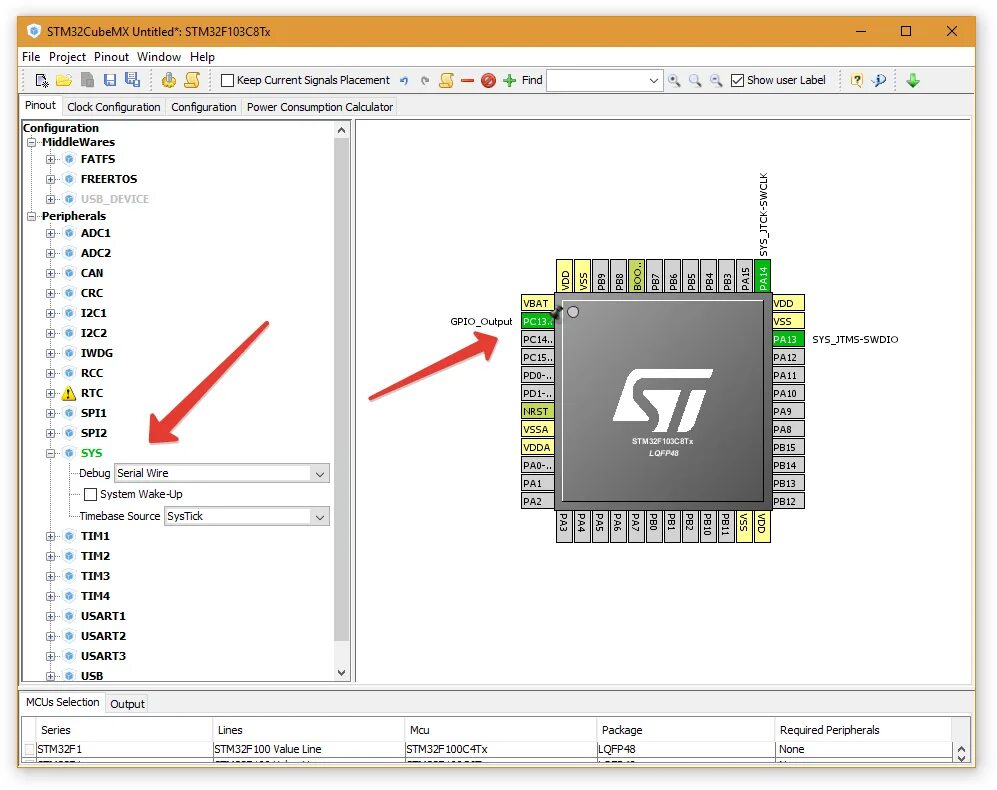Open the Debug mode dropdown

pyautogui.click(x=320, y=474)
